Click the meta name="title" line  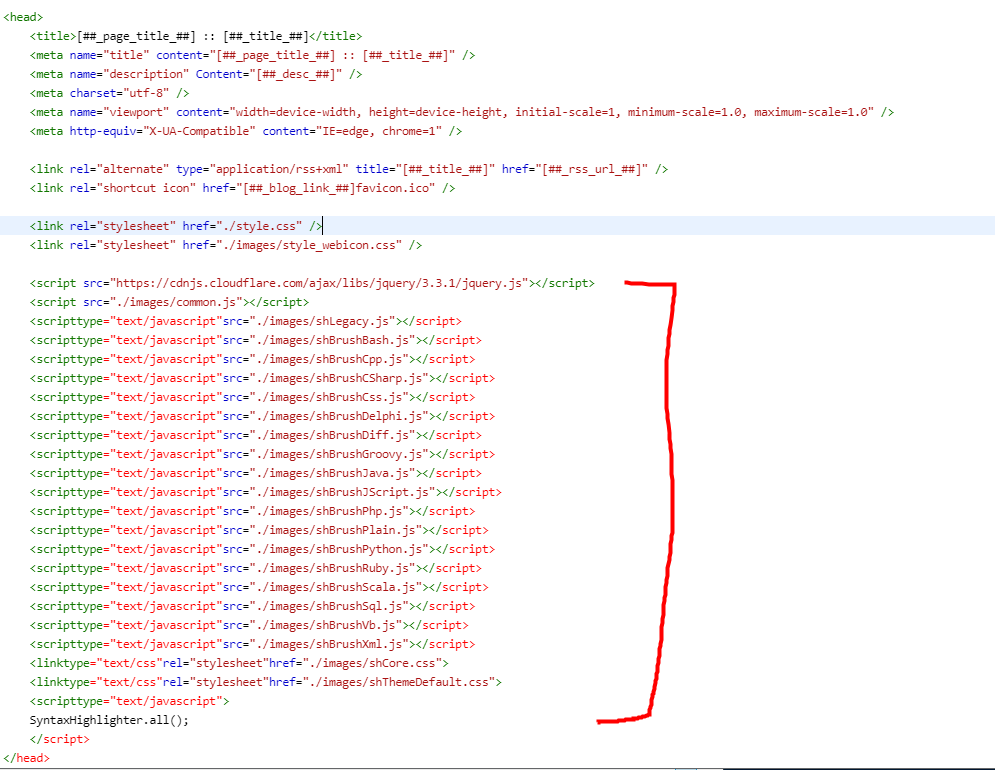pyautogui.click(x=252, y=55)
